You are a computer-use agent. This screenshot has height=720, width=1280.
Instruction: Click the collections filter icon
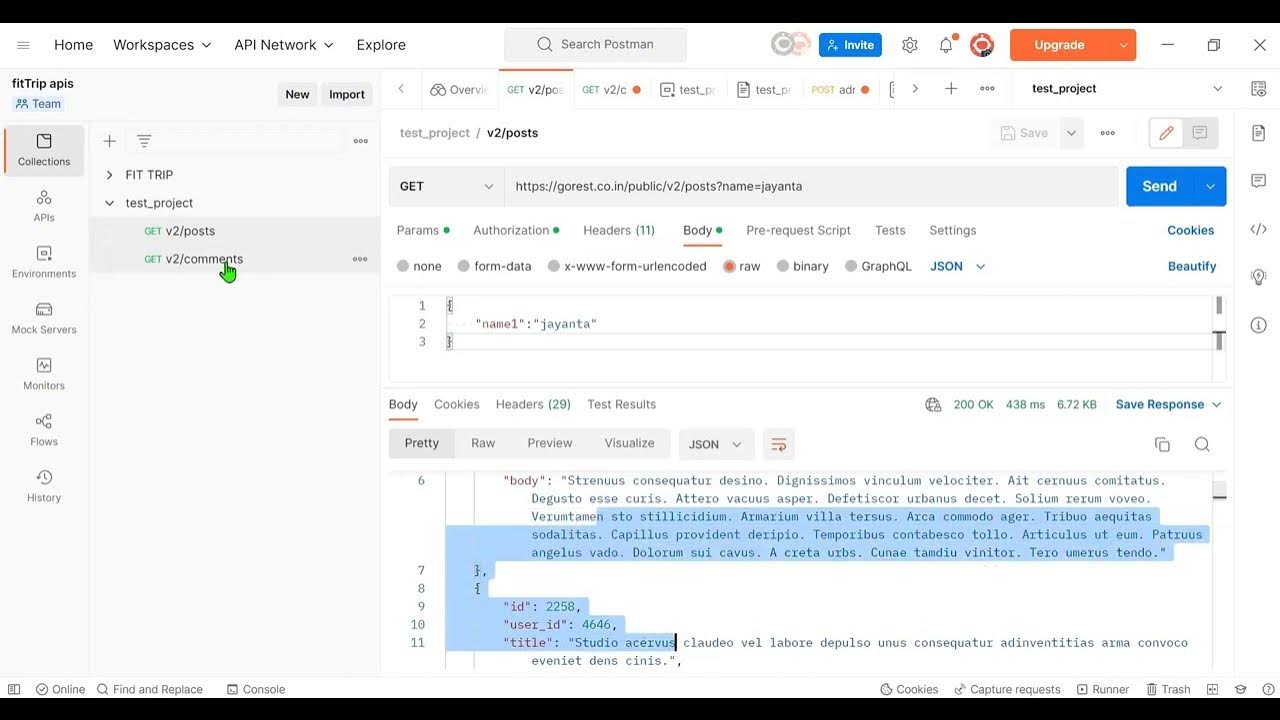point(144,141)
